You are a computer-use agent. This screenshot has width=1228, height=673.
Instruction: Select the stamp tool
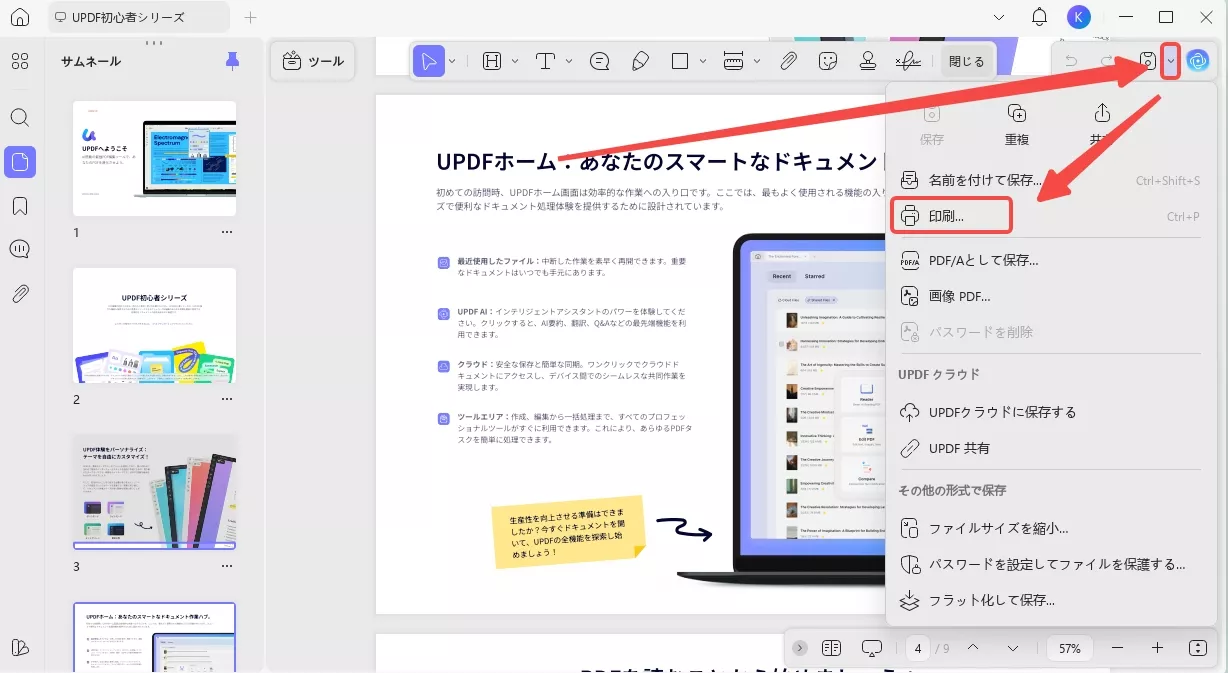(868, 61)
